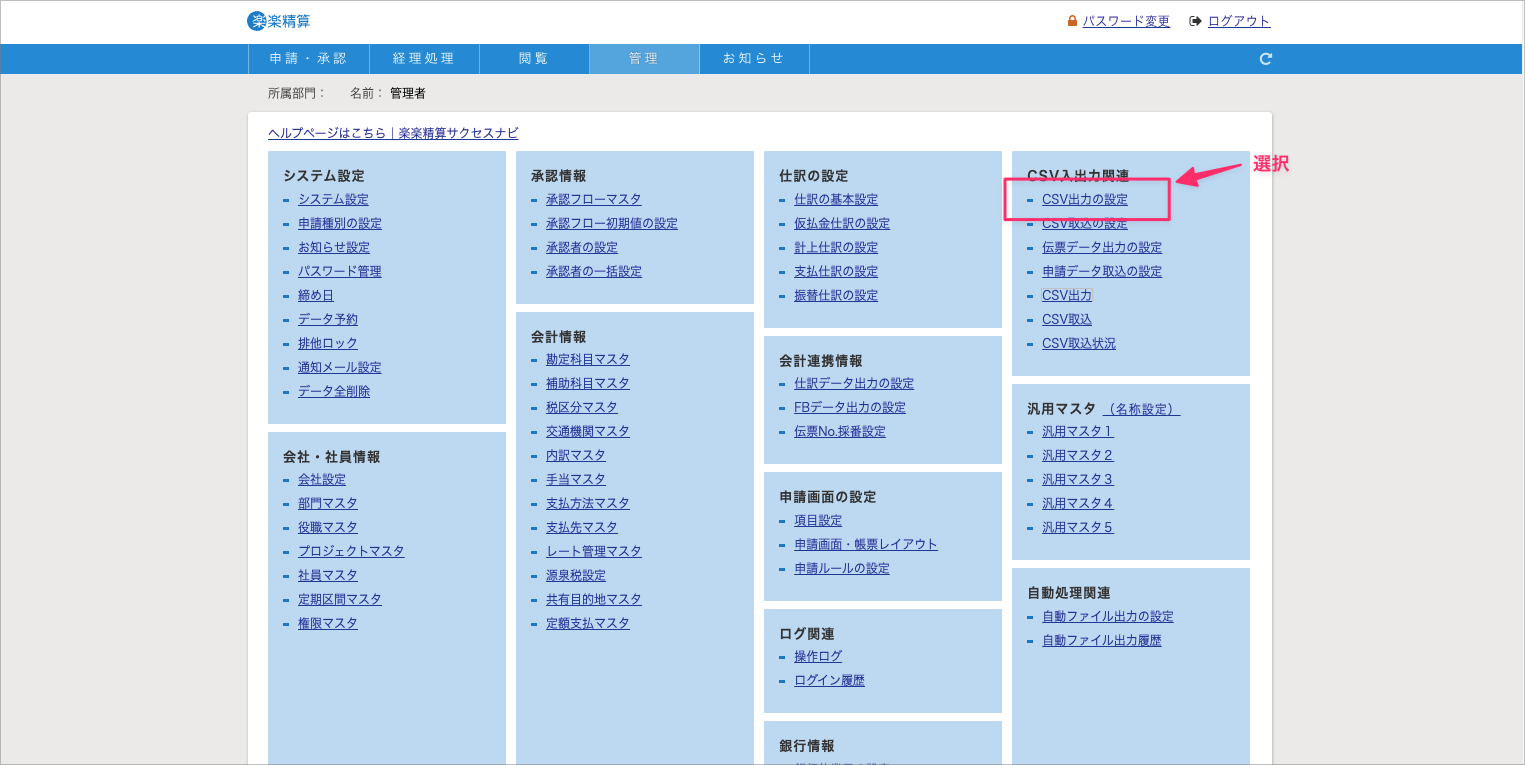Open 手当マスタ
1525x765 pixels.
(x=576, y=480)
